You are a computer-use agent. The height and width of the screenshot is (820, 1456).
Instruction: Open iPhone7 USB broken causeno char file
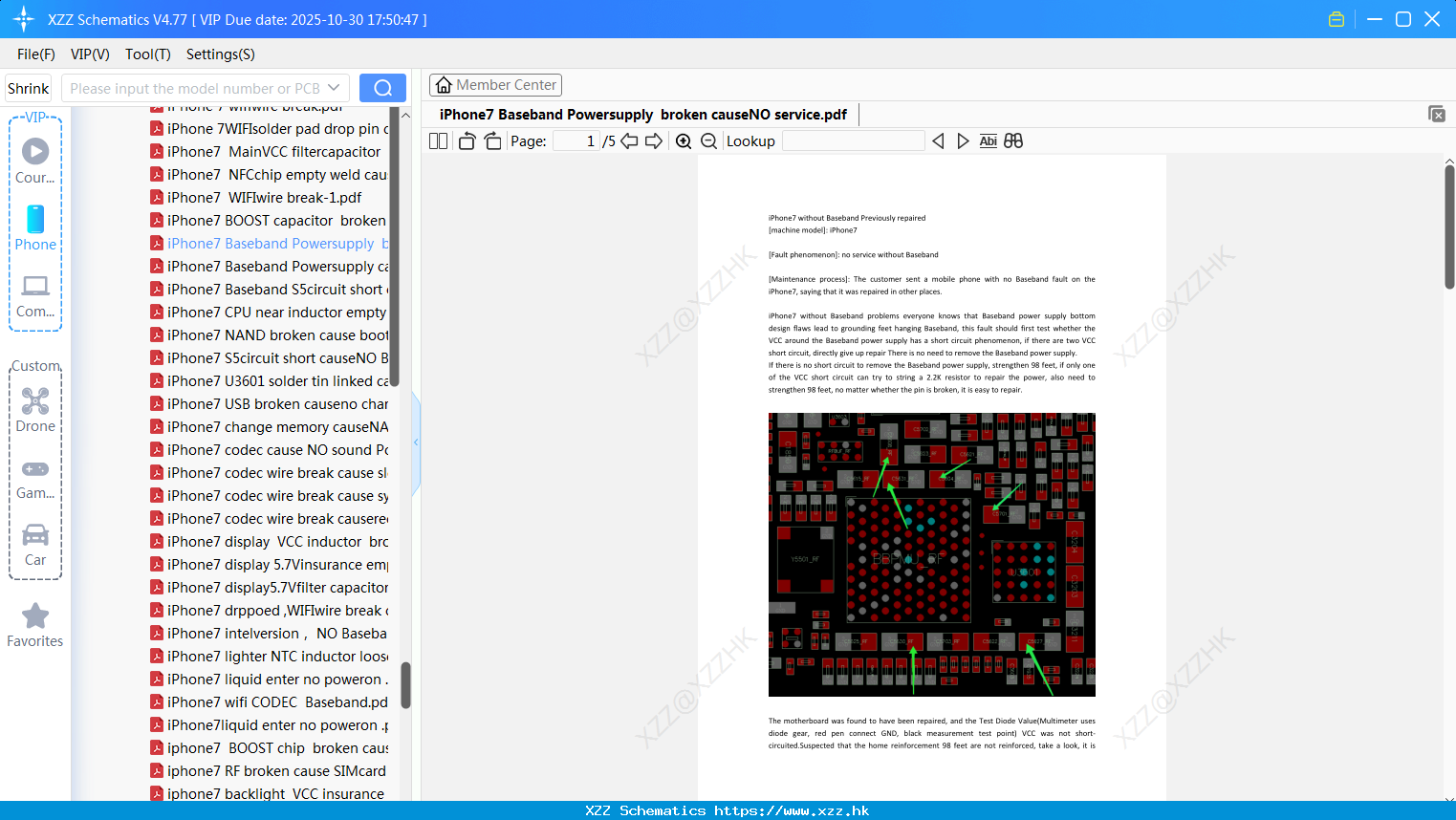(x=269, y=404)
